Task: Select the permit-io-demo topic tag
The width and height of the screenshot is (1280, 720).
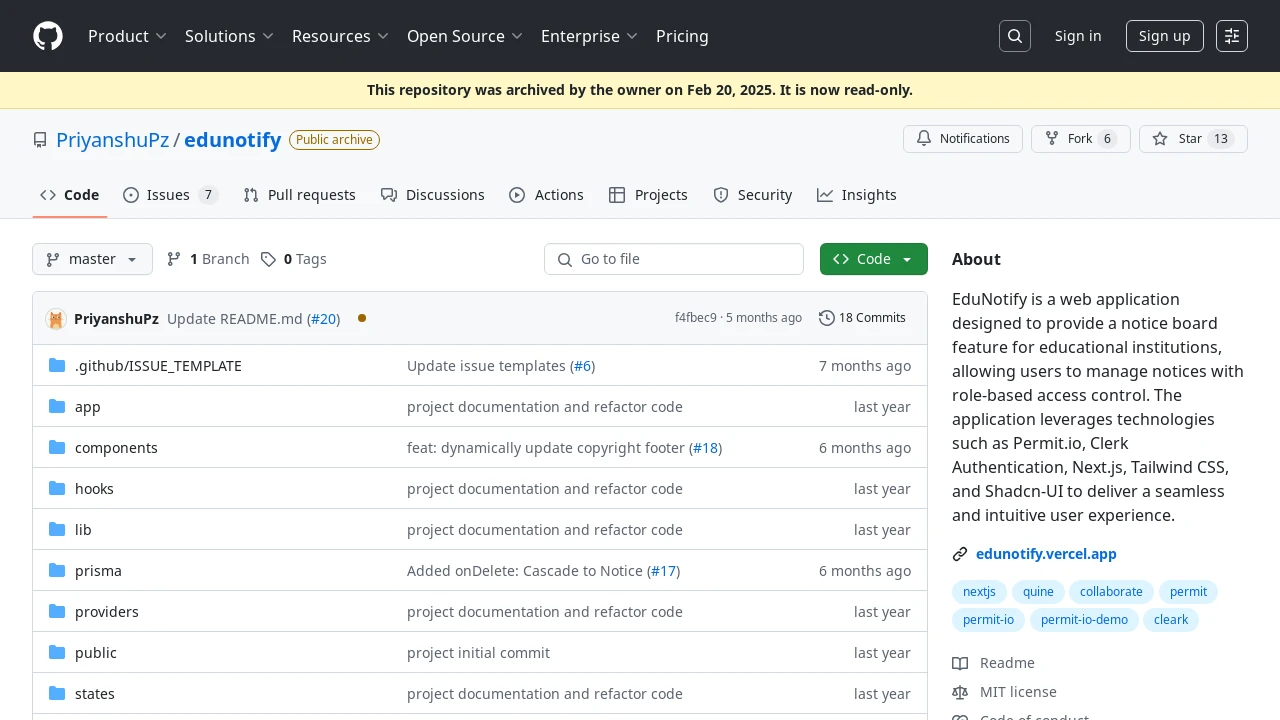Action: (x=1084, y=620)
